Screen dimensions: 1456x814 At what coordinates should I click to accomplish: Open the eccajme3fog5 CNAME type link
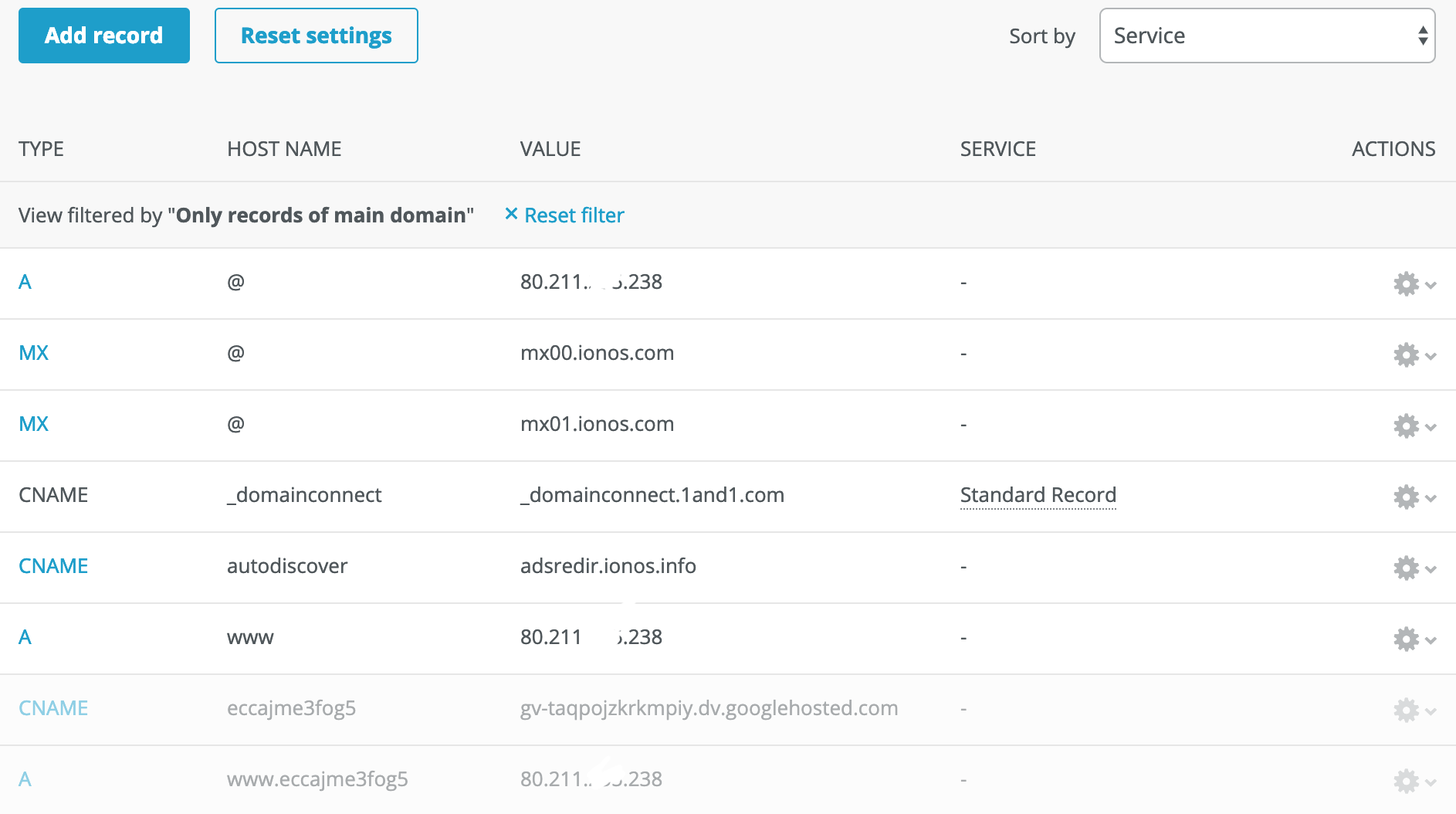pos(53,708)
